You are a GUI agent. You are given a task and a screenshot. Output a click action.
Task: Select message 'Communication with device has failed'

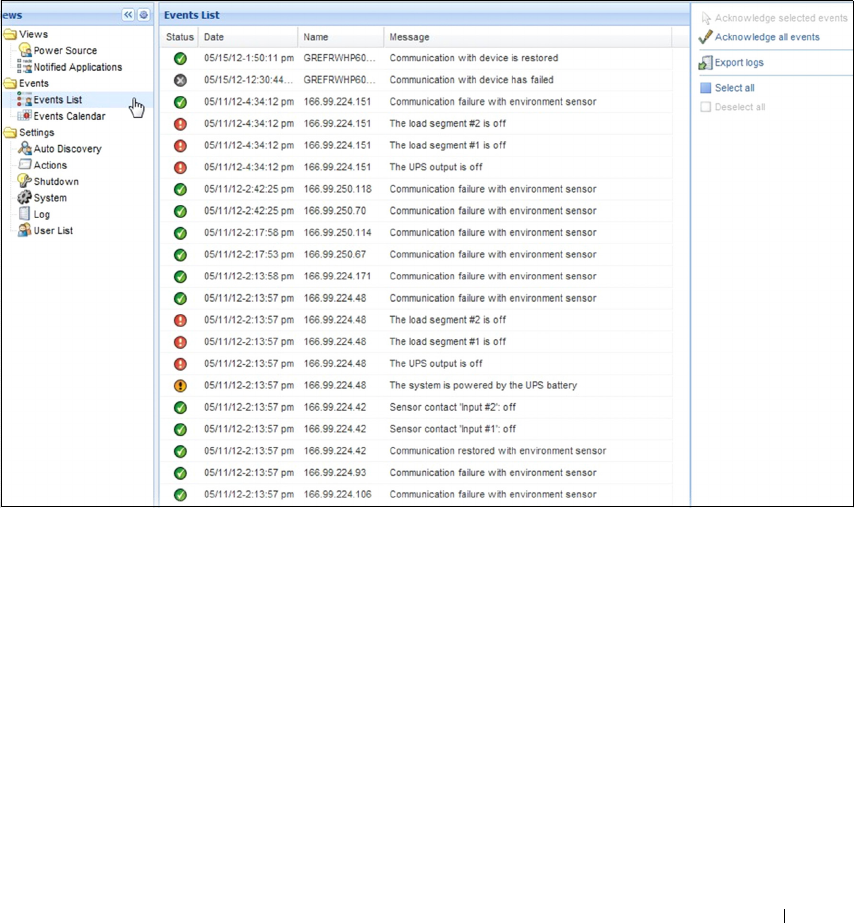coord(471,80)
